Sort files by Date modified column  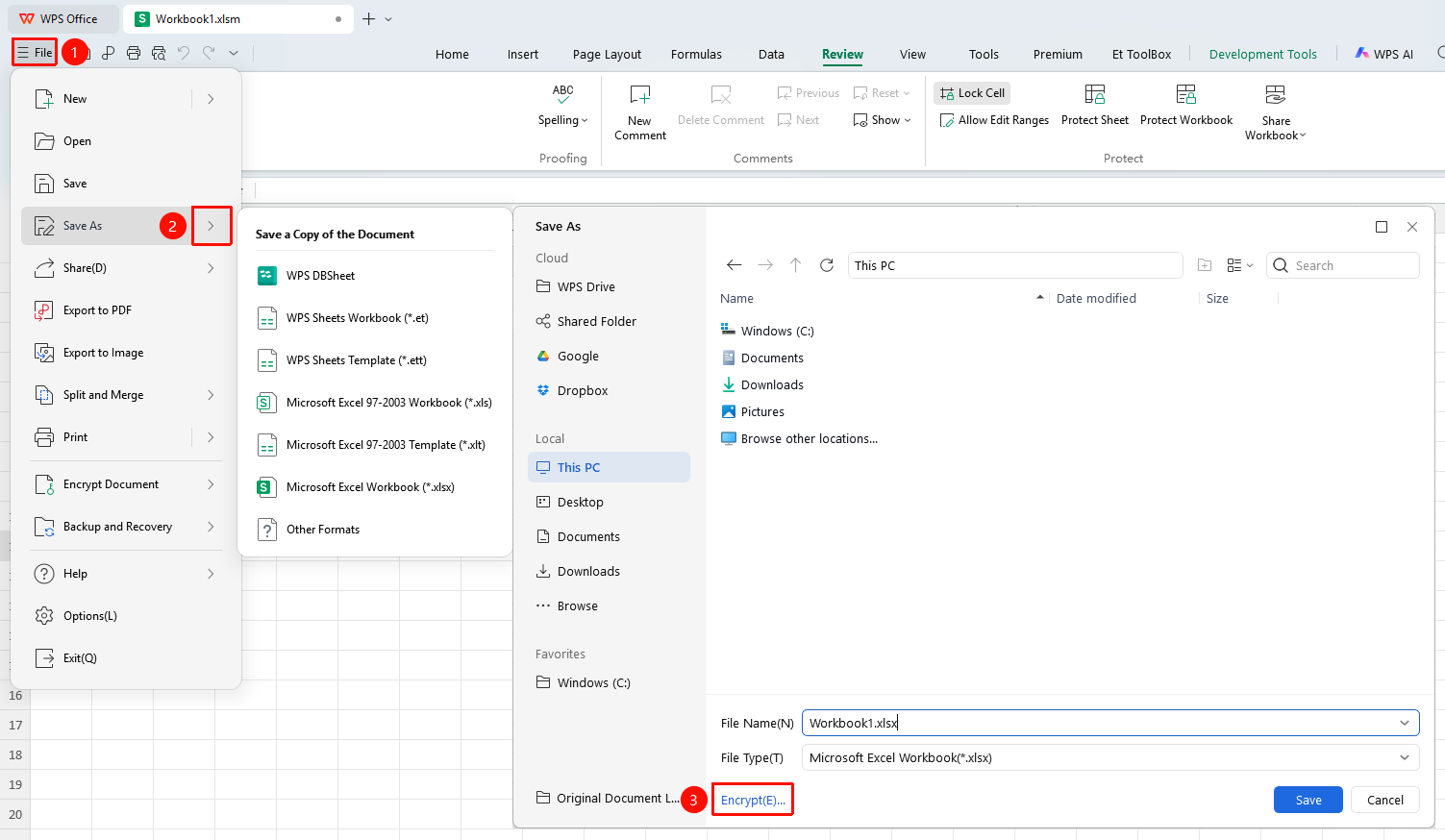click(1096, 299)
